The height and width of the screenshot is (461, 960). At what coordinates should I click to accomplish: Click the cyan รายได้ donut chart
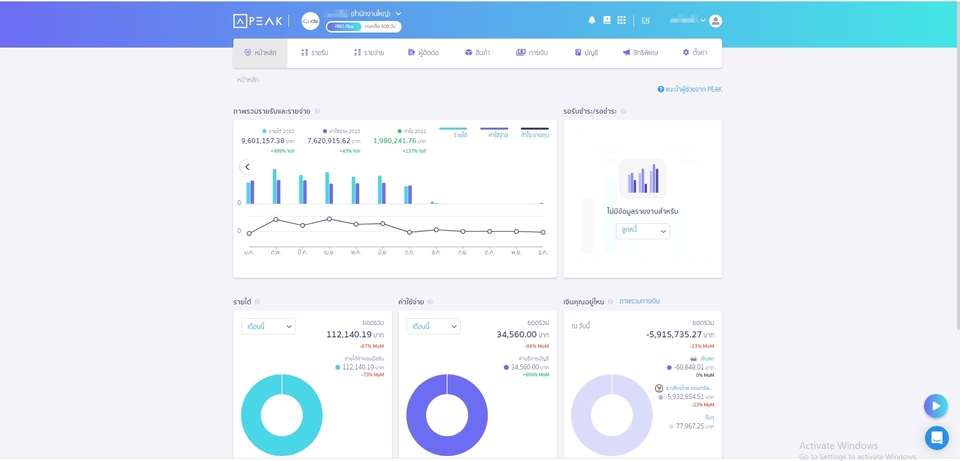[x=282, y=415]
